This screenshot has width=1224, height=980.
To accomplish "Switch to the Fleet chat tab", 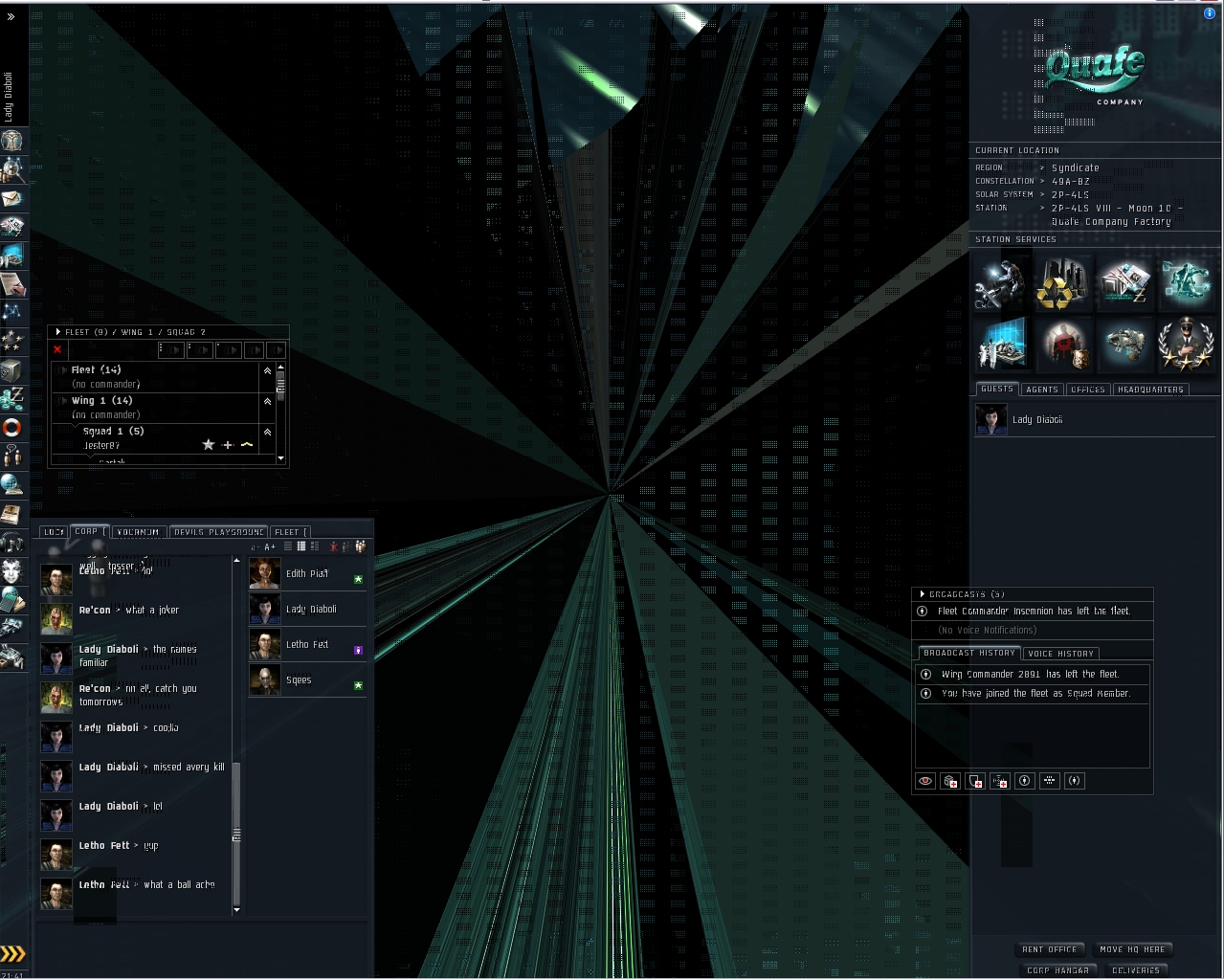I will (x=290, y=532).
